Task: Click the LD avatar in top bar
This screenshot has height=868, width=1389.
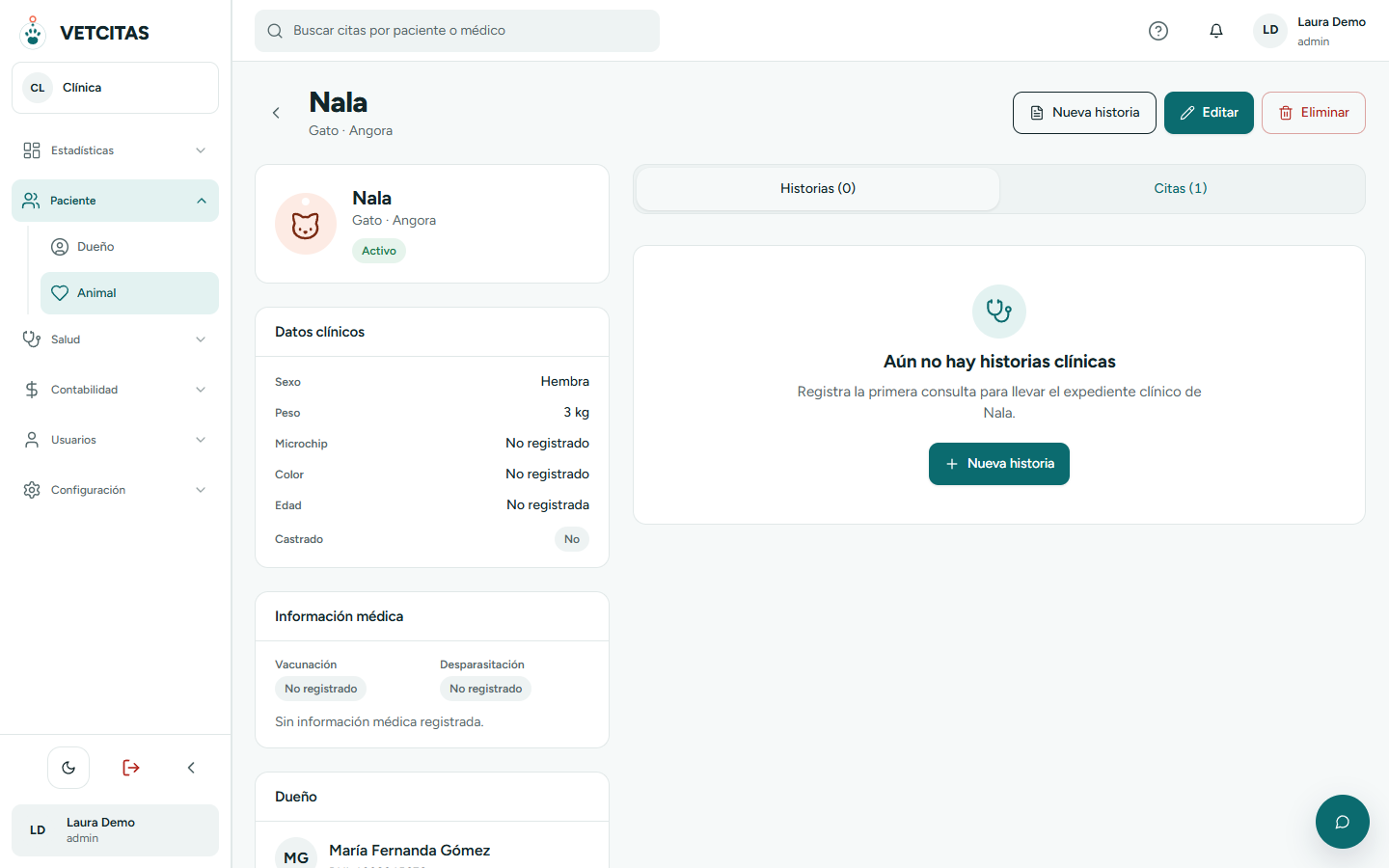Action: 1270,30
